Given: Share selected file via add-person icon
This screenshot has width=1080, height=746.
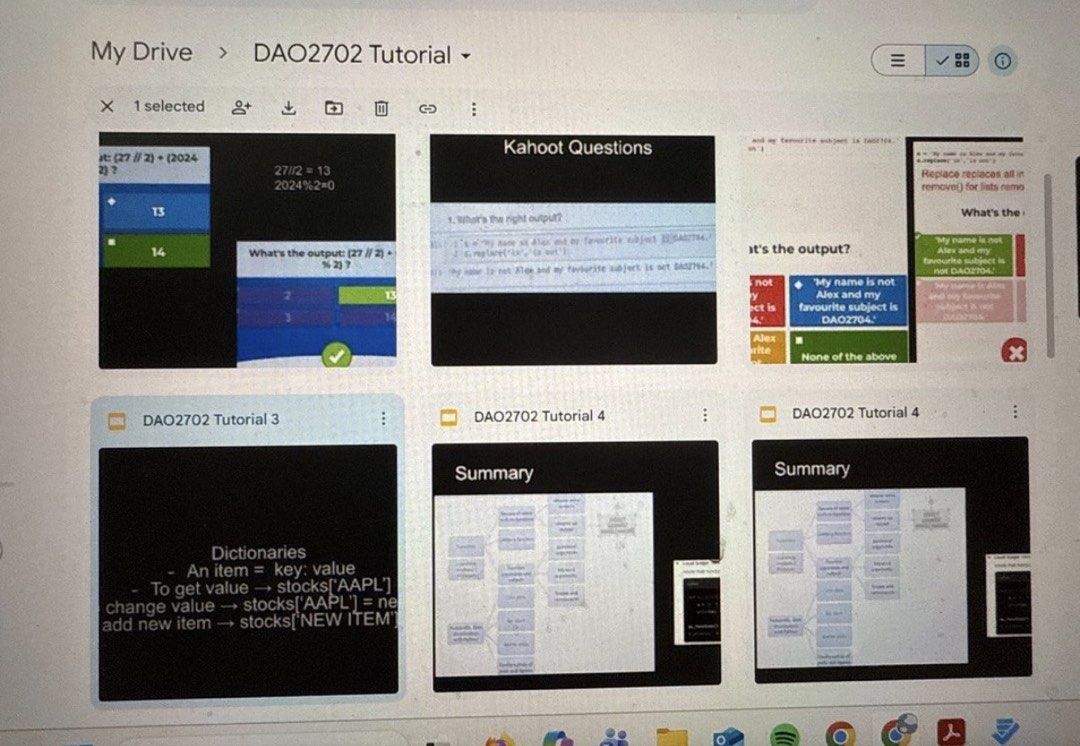Looking at the screenshot, I should [241, 107].
